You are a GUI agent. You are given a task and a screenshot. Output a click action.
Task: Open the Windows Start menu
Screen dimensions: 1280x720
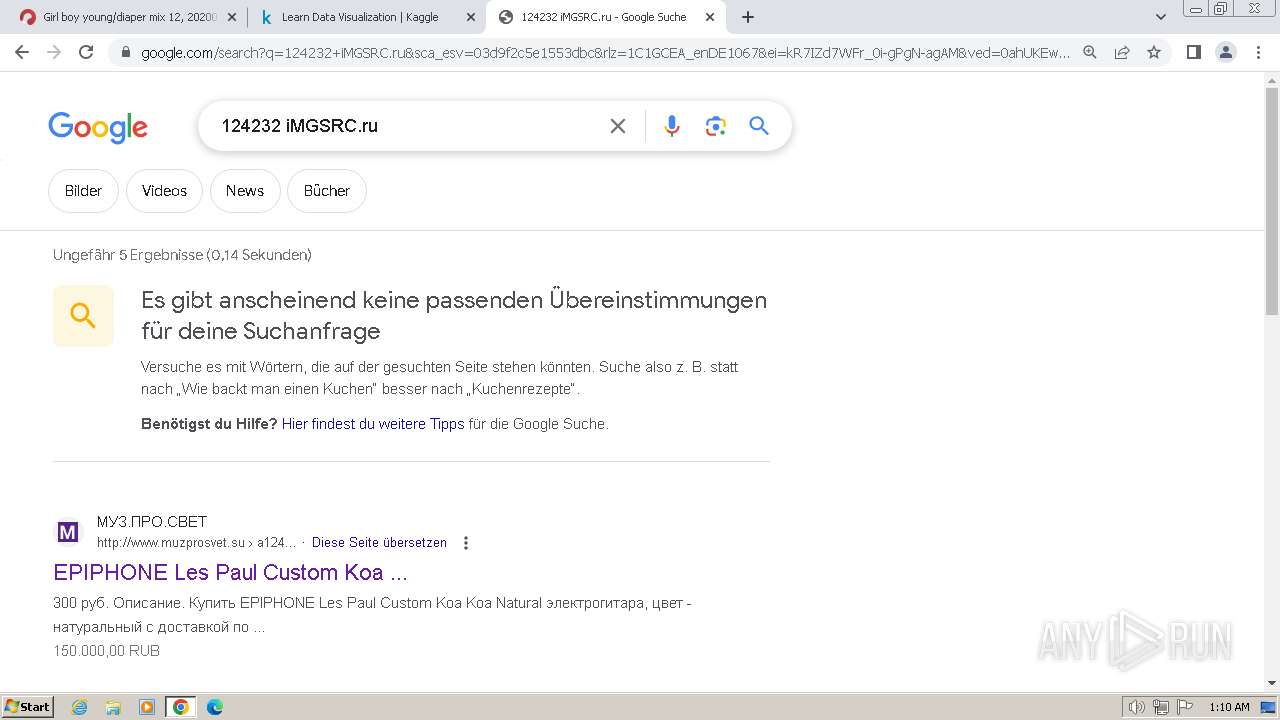coord(28,707)
